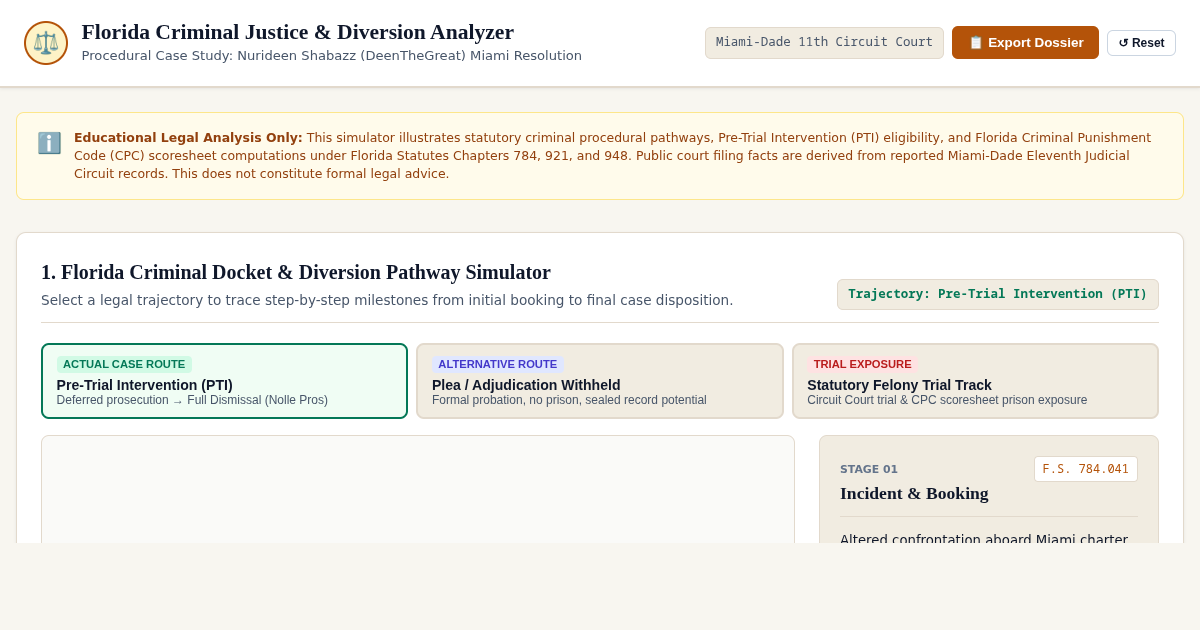Click the TRIAL EXPOSURE tag
This screenshot has height=630, width=1200.
tap(862, 364)
